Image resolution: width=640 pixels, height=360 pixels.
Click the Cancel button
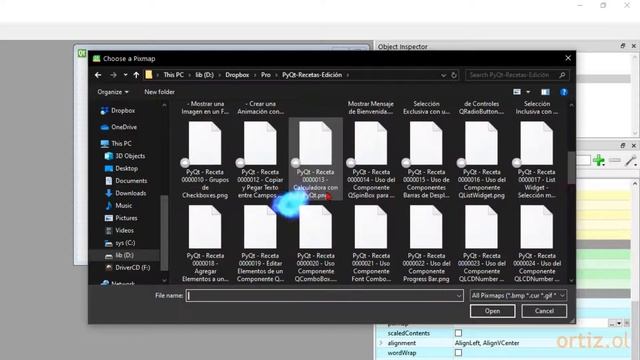pyautogui.click(x=544, y=311)
